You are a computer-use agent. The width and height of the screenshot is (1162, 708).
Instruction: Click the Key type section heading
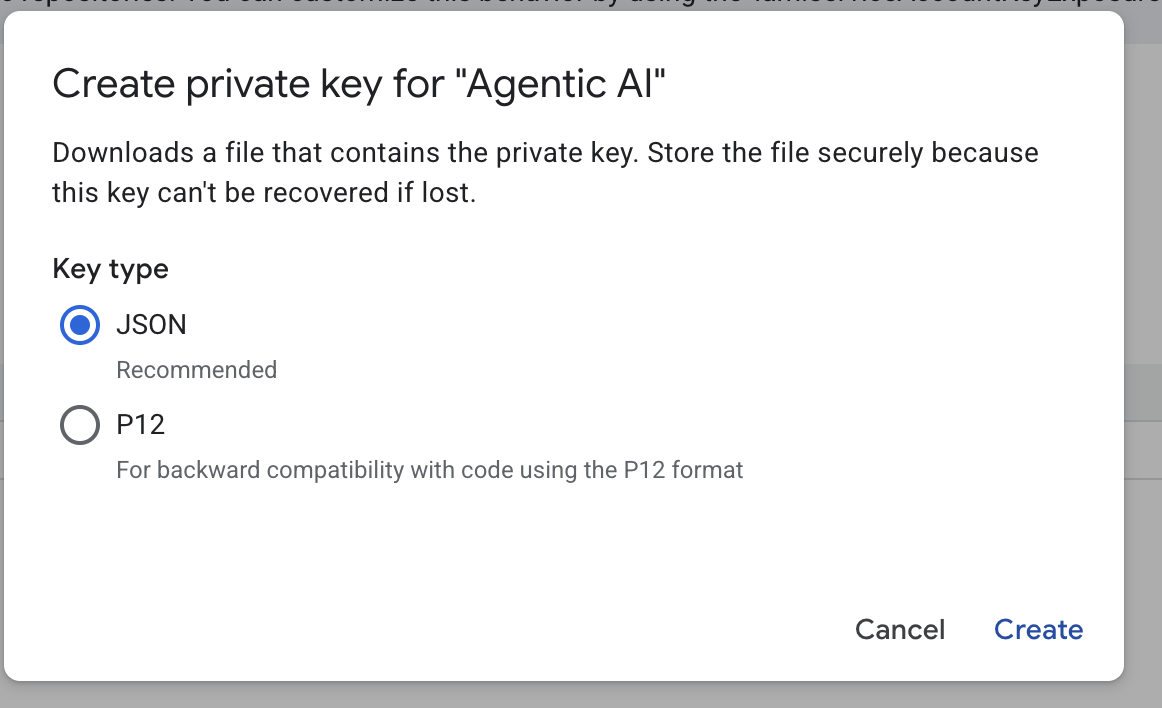pos(110,268)
